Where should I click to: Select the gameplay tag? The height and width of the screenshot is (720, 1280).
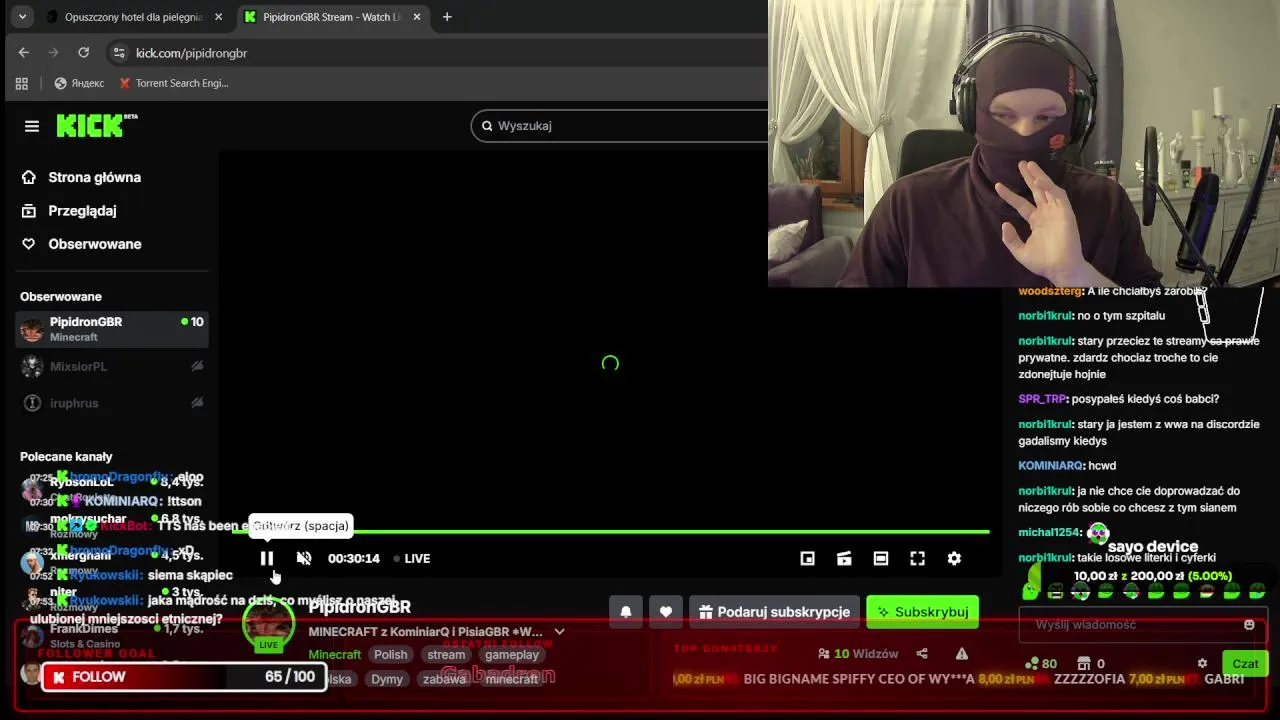[x=512, y=655]
